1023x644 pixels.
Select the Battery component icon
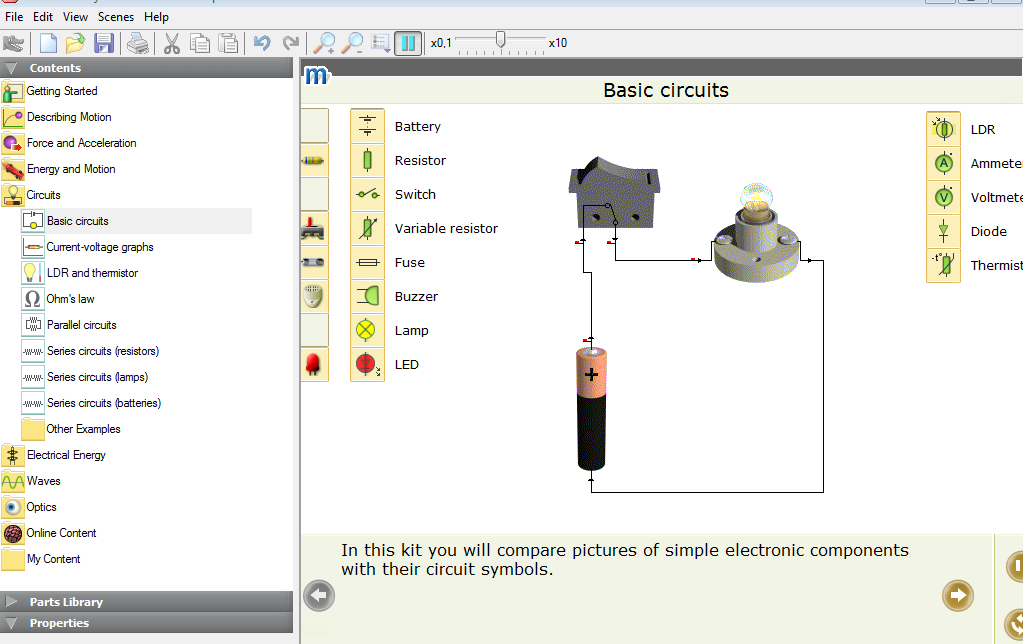[x=367, y=126]
